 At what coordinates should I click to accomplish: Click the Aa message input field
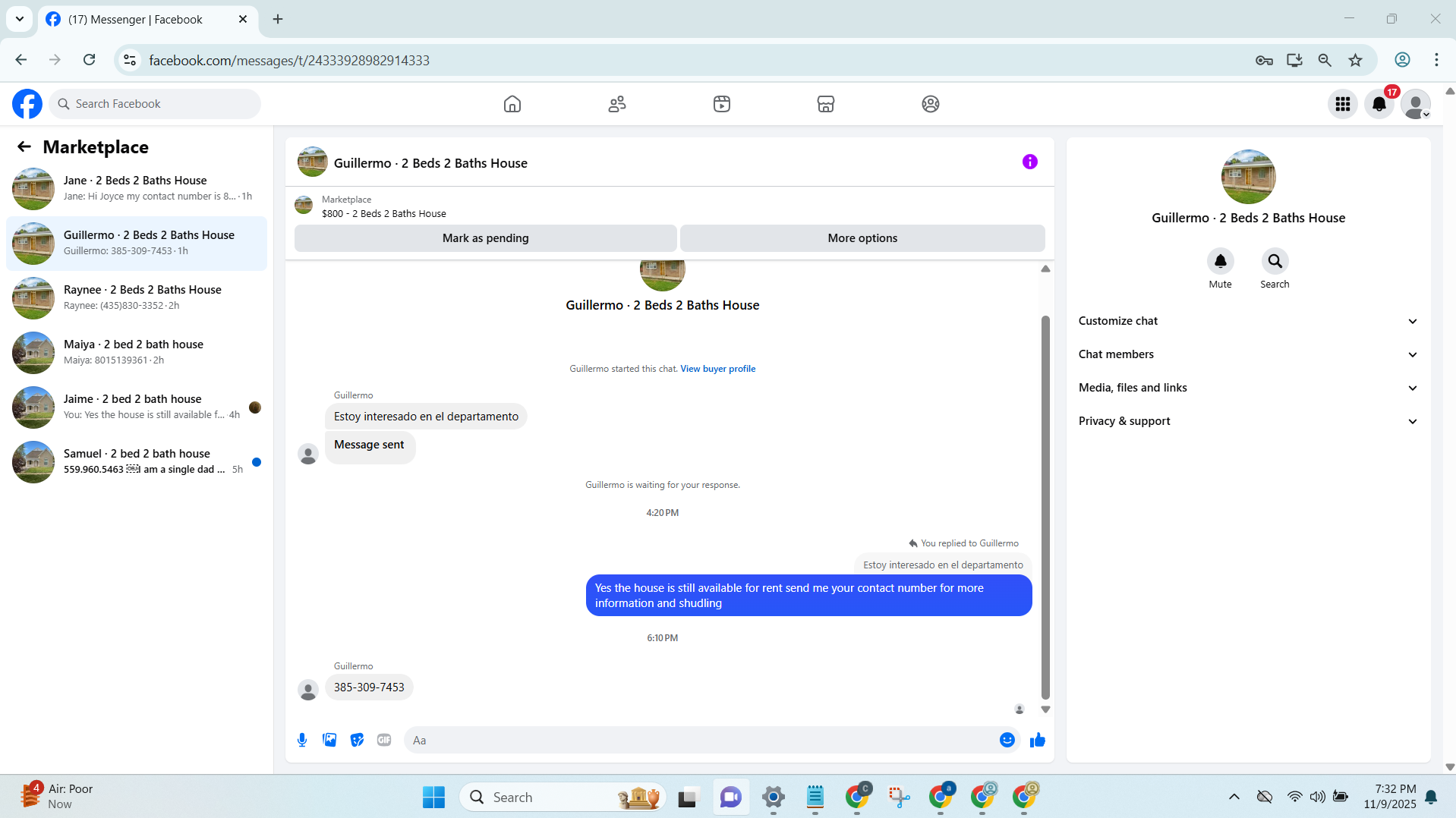[698, 741]
